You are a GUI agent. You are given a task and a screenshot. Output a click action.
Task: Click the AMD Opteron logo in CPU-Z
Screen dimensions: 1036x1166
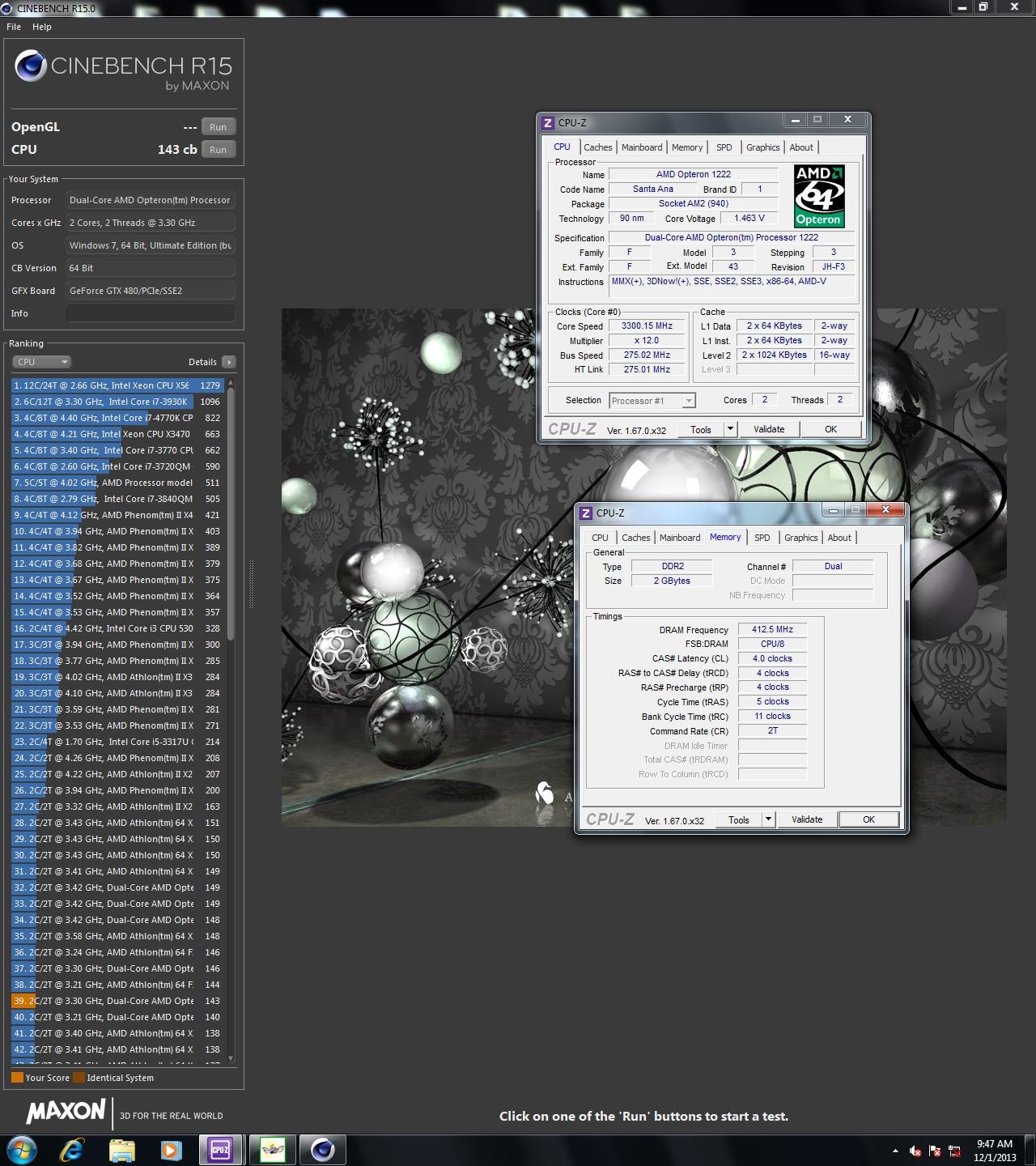819,197
